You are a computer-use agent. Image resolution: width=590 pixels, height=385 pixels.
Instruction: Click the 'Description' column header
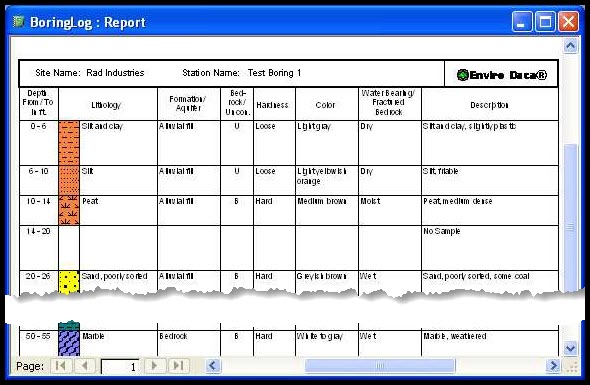pyautogui.click(x=490, y=105)
